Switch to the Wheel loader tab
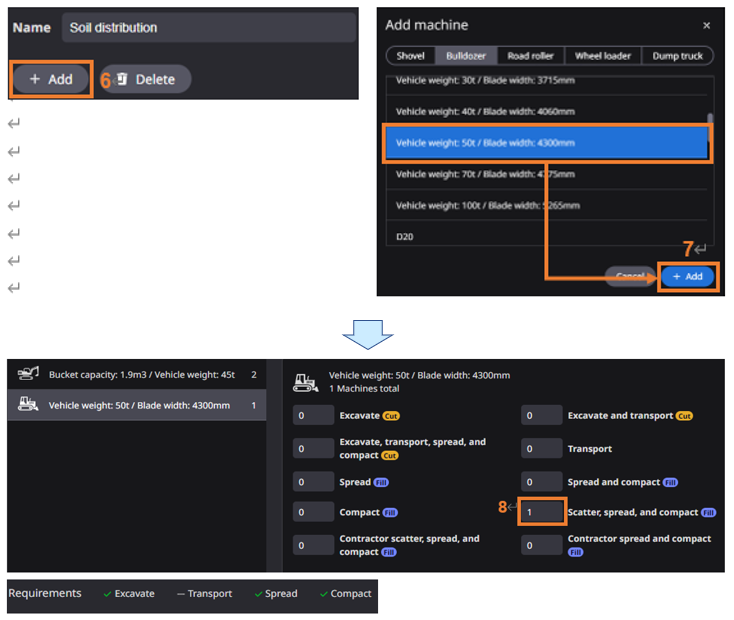The width and height of the screenshot is (734, 620). (x=603, y=56)
